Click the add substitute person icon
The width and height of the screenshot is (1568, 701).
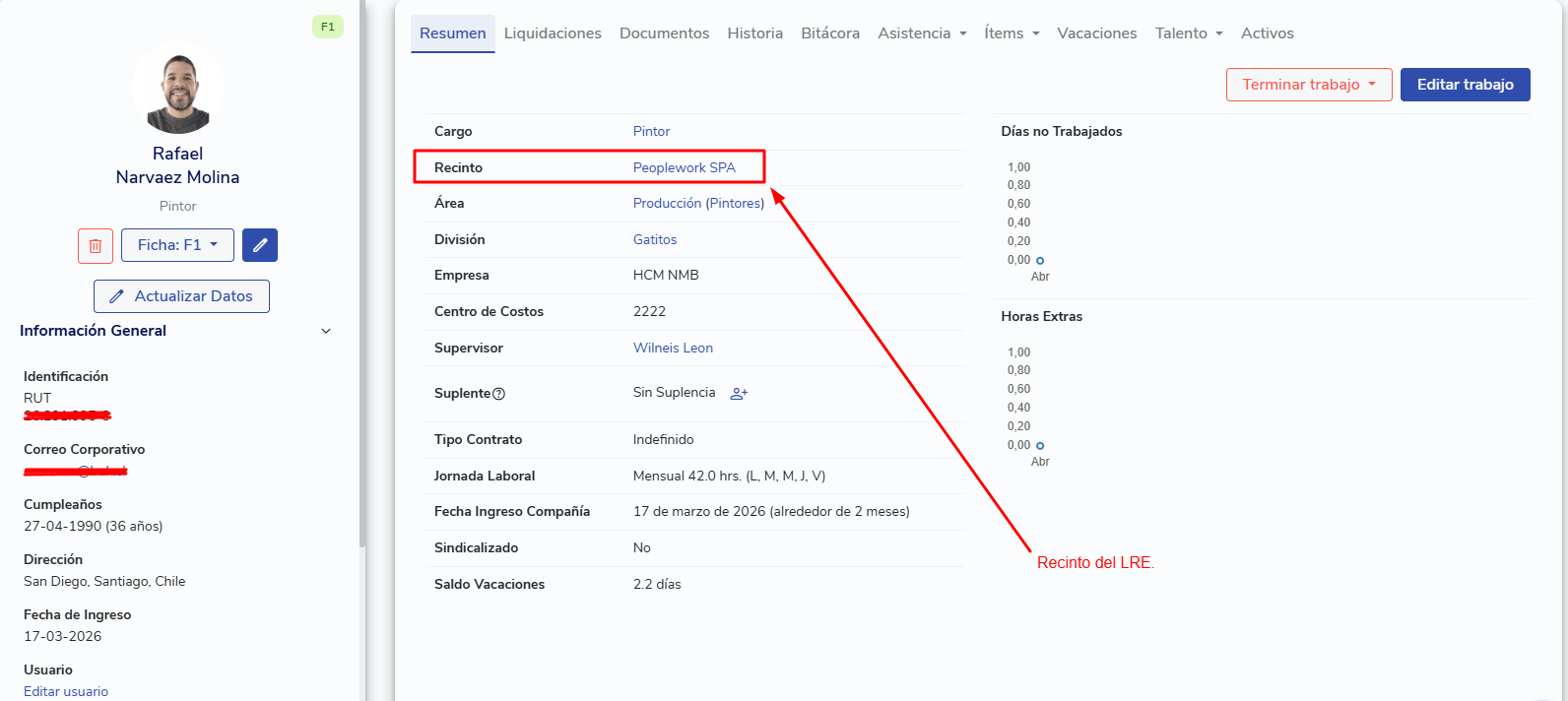coord(739,393)
